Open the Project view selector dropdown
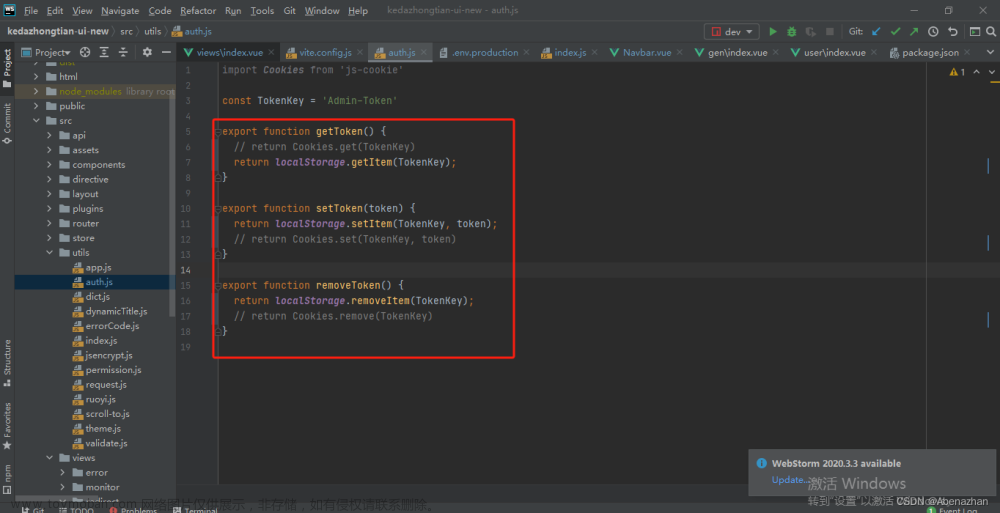 pyautogui.click(x=46, y=52)
